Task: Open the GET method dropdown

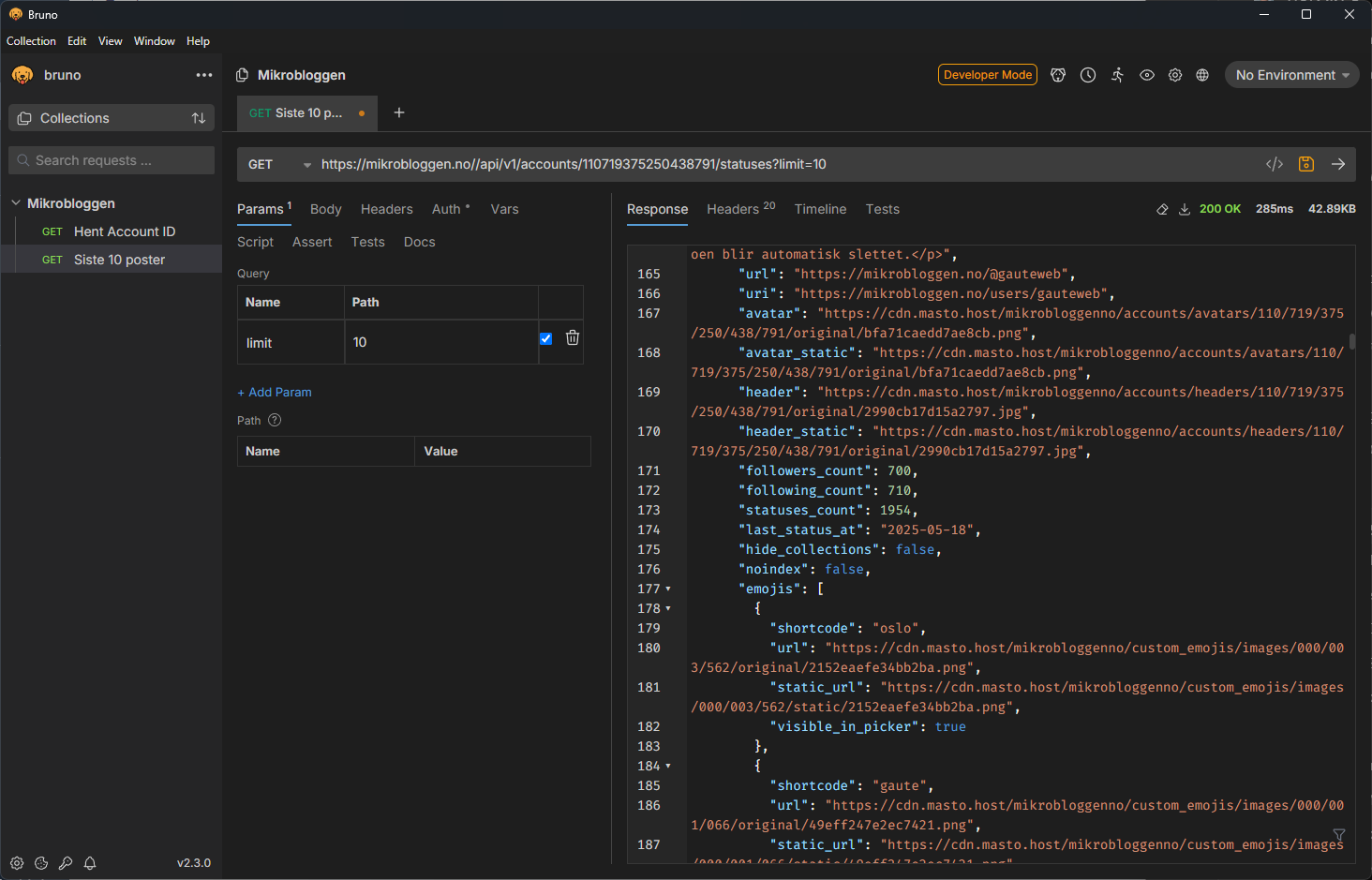Action: pos(278,164)
